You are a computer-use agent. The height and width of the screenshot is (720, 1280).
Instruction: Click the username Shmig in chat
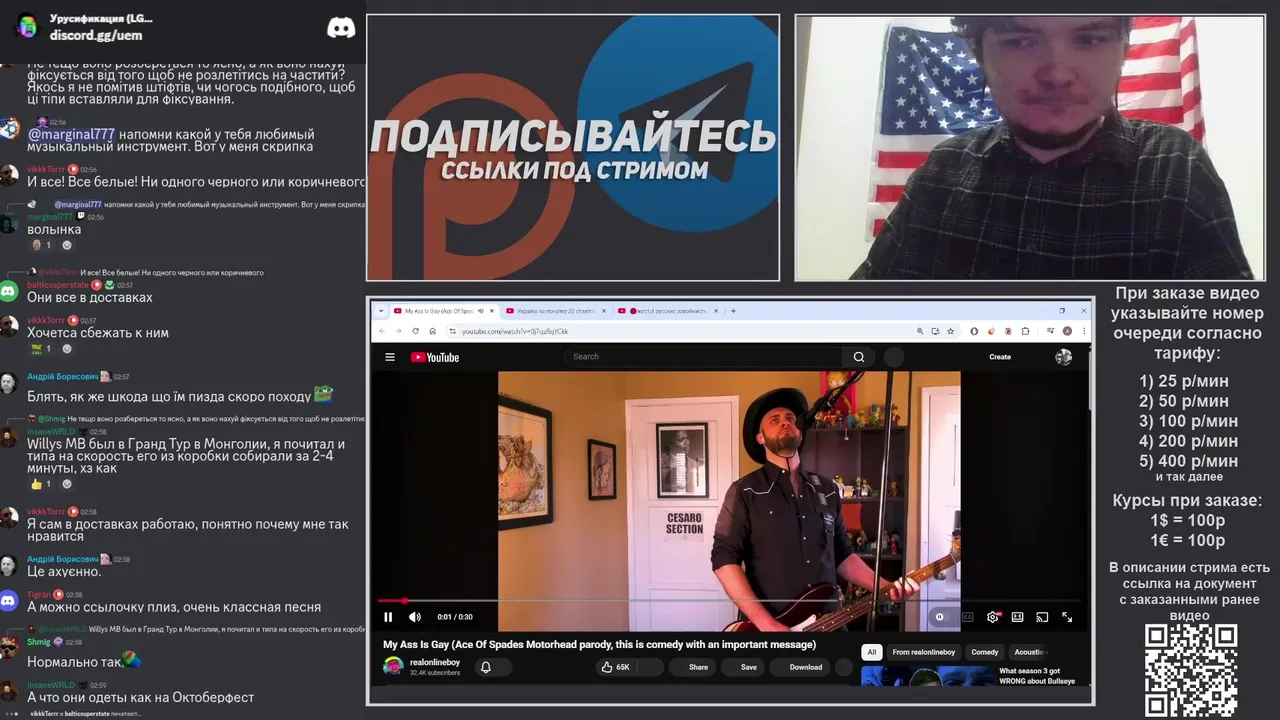[x=39, y=642]
